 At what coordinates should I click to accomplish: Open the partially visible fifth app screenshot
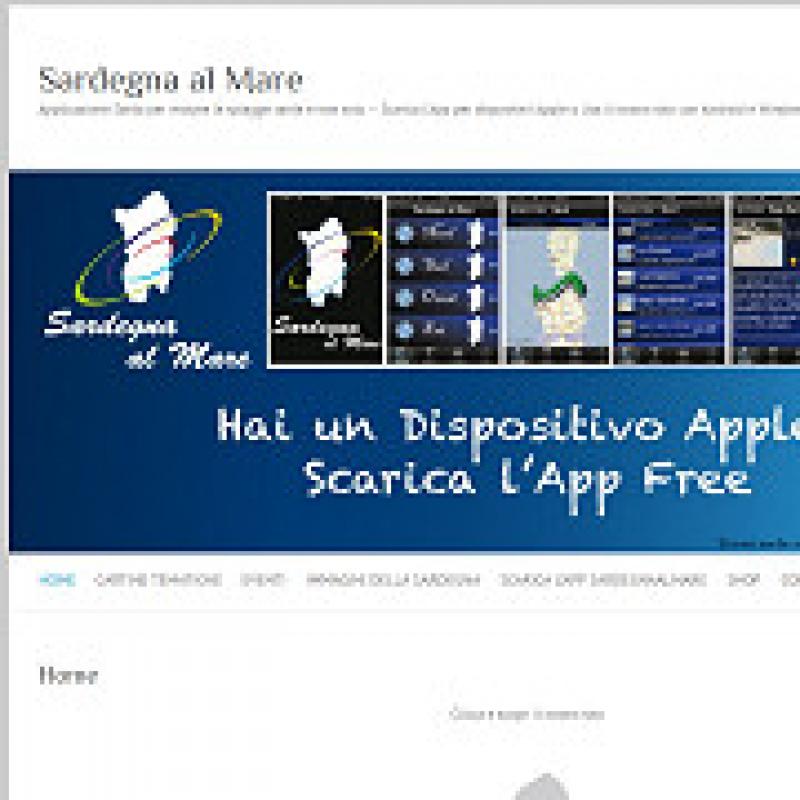click(x=766, y=280)
